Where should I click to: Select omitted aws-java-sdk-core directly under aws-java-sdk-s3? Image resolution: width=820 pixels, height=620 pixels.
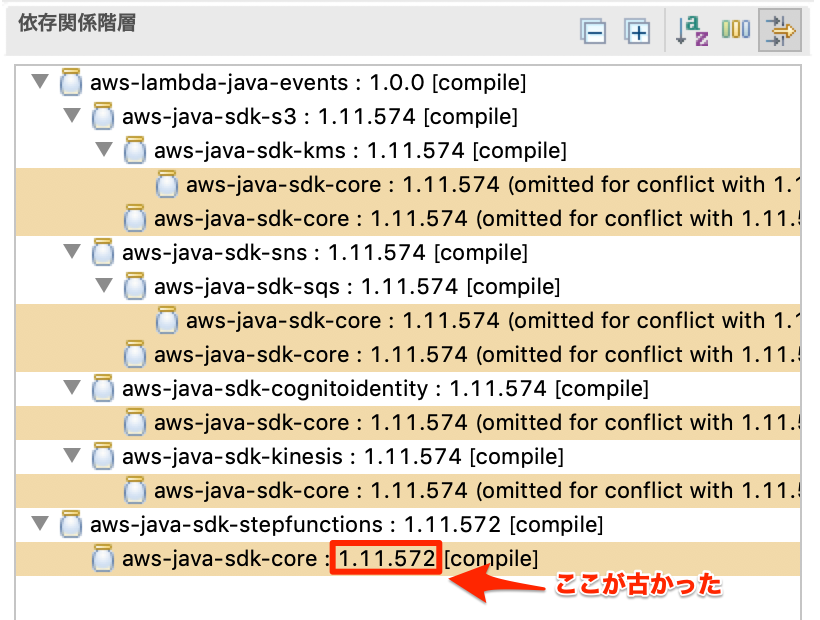tap(408, 218)
